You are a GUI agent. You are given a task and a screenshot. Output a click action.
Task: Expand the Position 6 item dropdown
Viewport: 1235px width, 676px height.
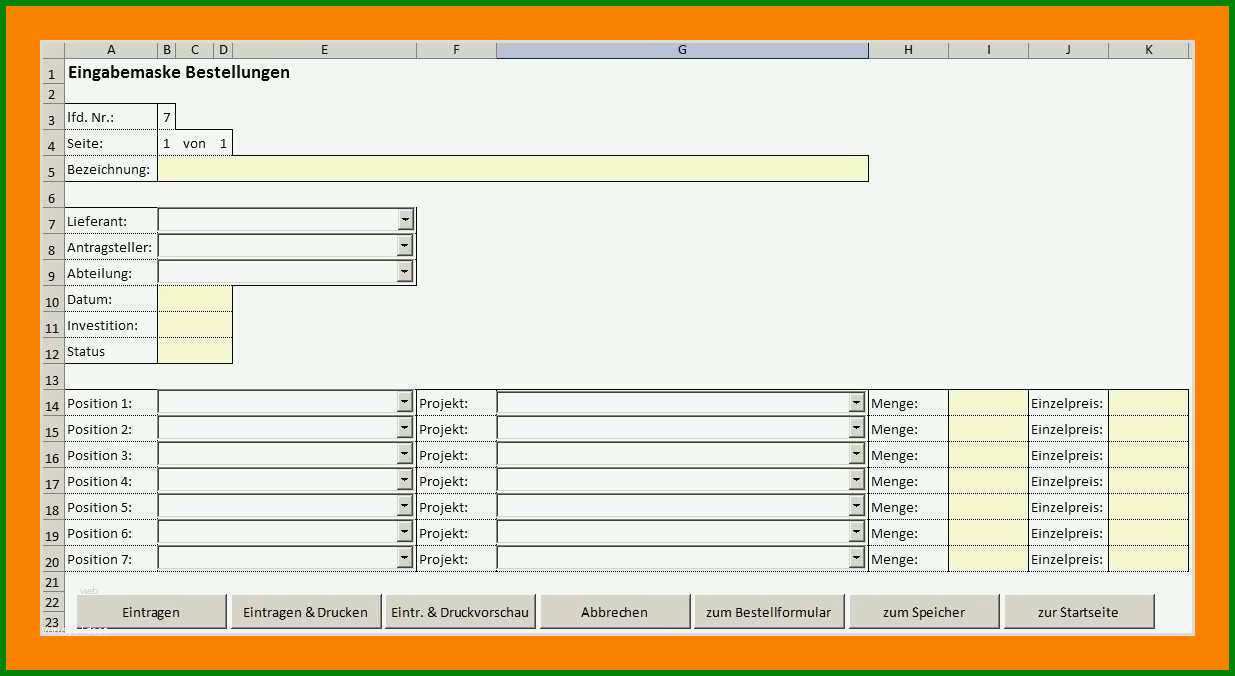tap(404, 532)
